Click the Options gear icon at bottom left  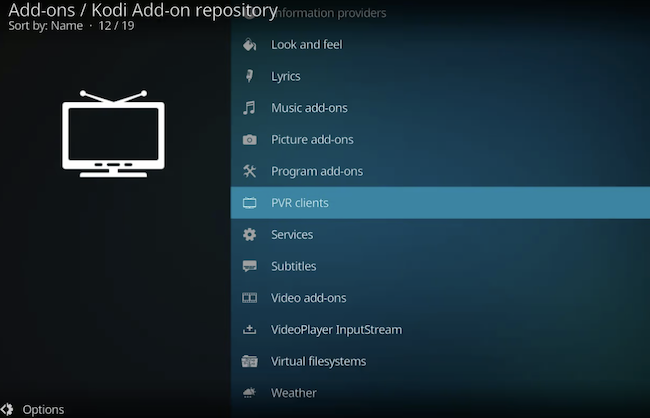[7, 410]
